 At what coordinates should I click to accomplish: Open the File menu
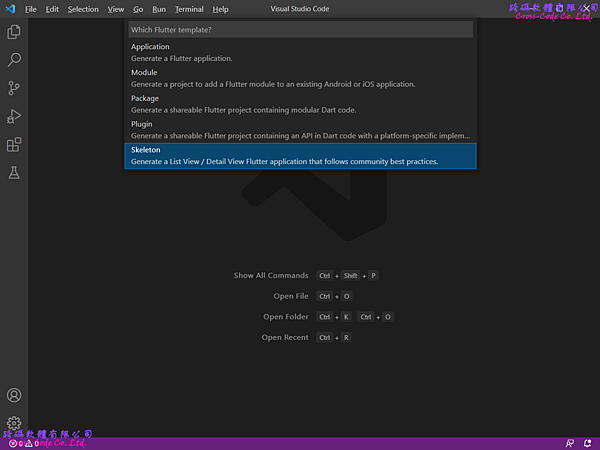tap(31, 9)
